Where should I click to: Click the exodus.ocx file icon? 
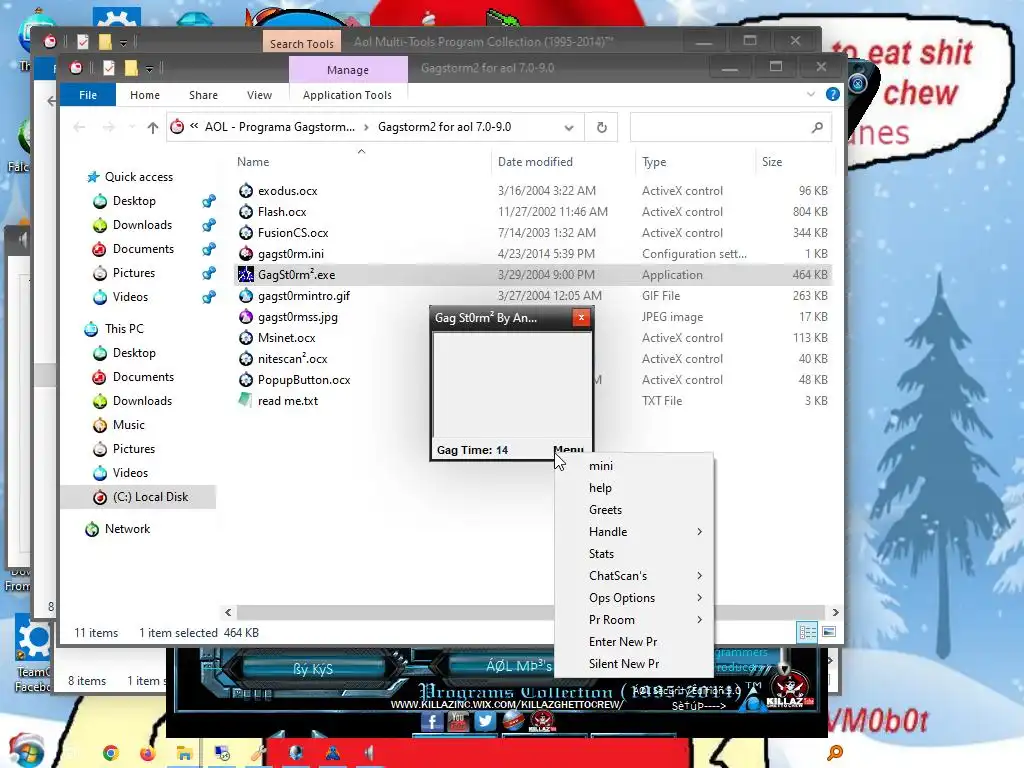(246, 191)
